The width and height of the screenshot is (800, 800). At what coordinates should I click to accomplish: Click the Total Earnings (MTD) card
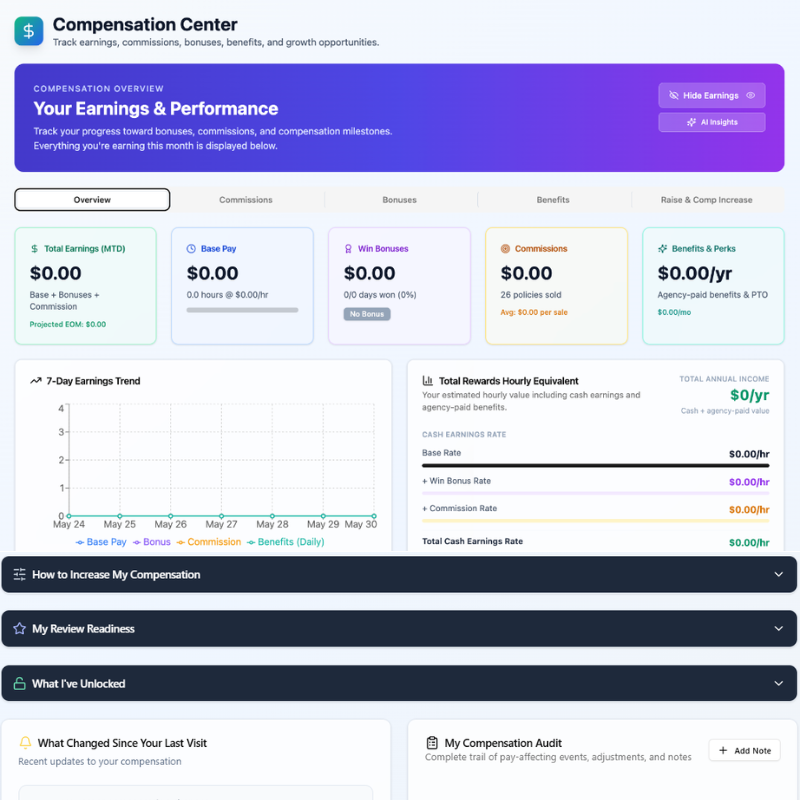[x=86, y=286]
